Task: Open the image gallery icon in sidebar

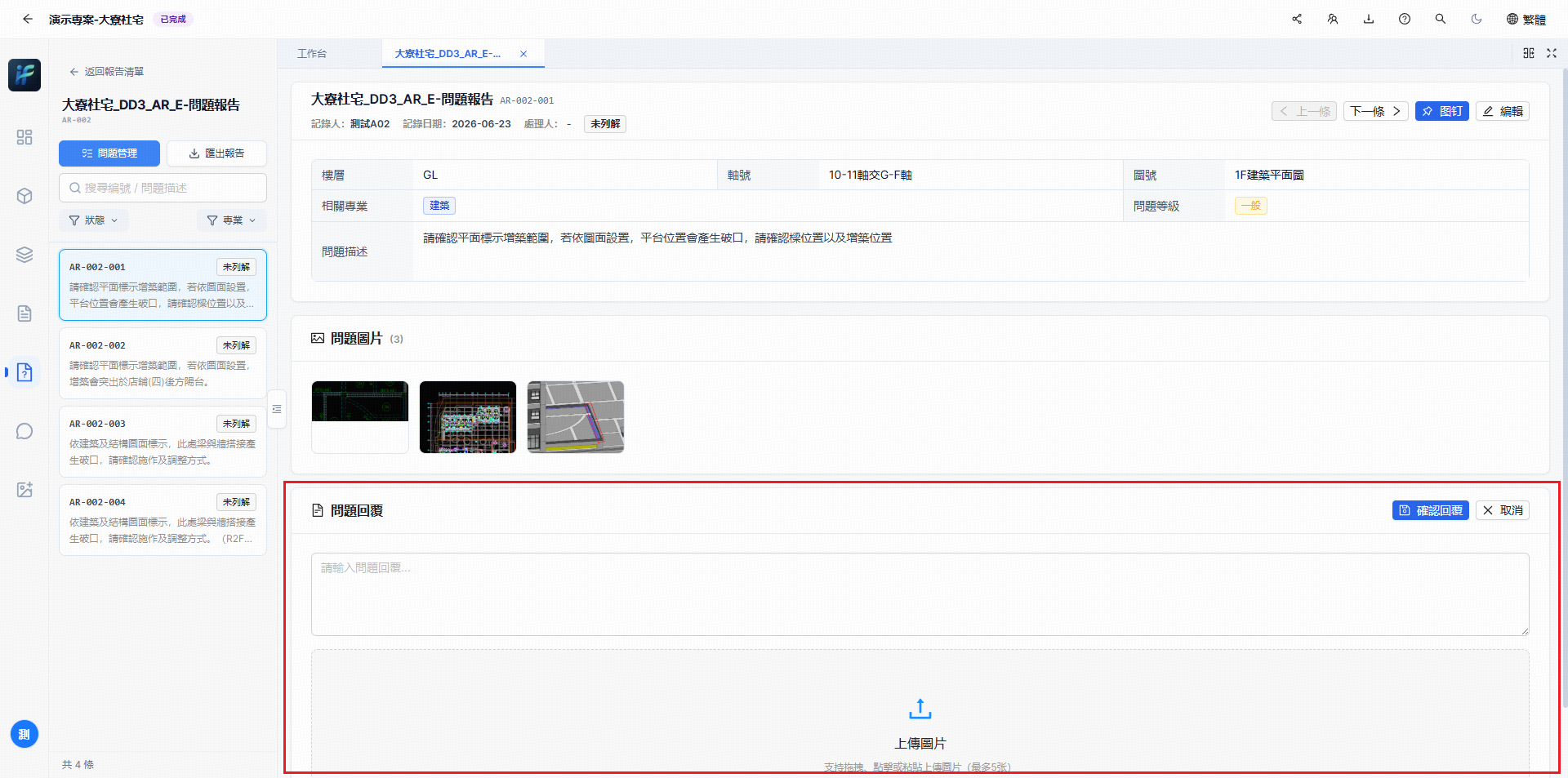Action: [x=24, y=490]
